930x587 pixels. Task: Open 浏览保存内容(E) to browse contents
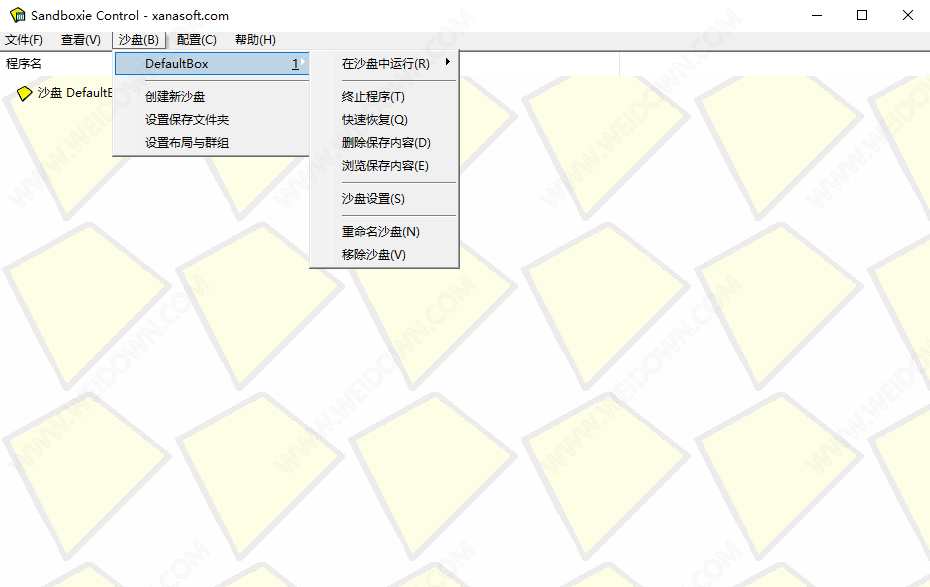[385, 166]
